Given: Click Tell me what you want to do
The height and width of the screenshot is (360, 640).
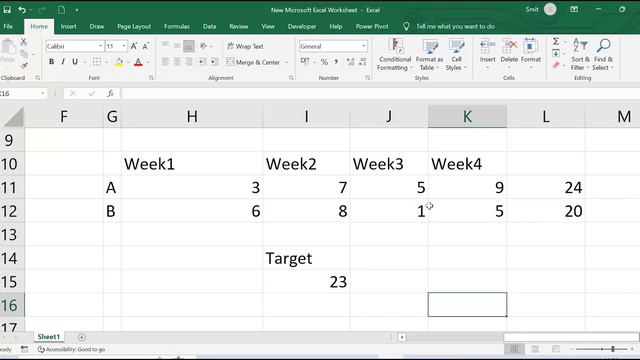Looking at the screenshot, I should pyautogui.click(x=455, y=27).
